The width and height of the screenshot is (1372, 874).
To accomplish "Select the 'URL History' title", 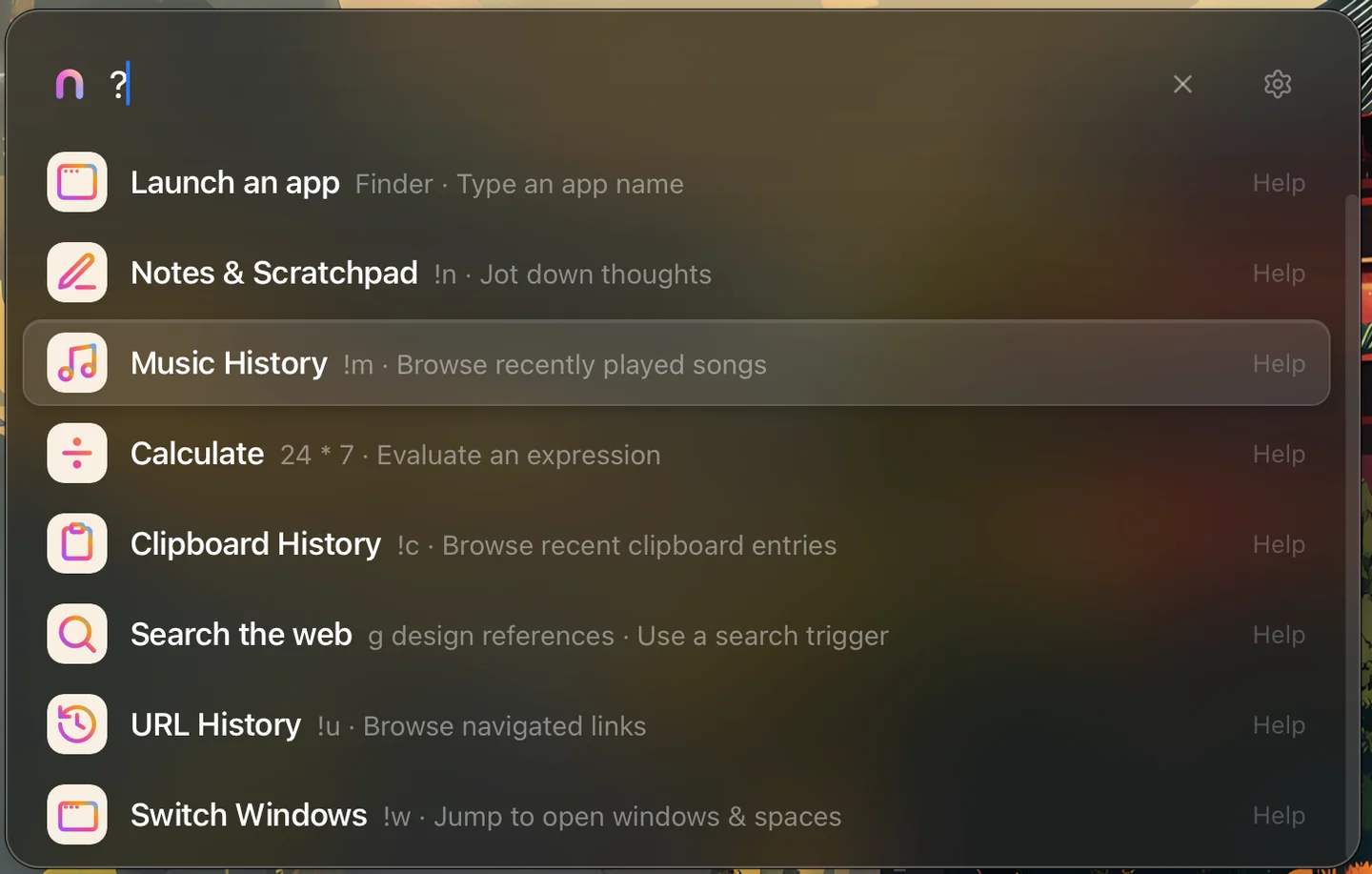I will 215,725.
